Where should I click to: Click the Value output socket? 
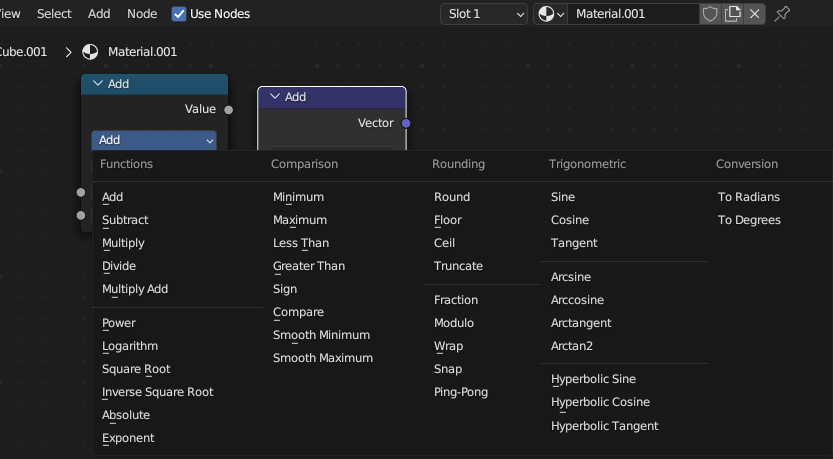pyautogui.click(x=228, y=110)
